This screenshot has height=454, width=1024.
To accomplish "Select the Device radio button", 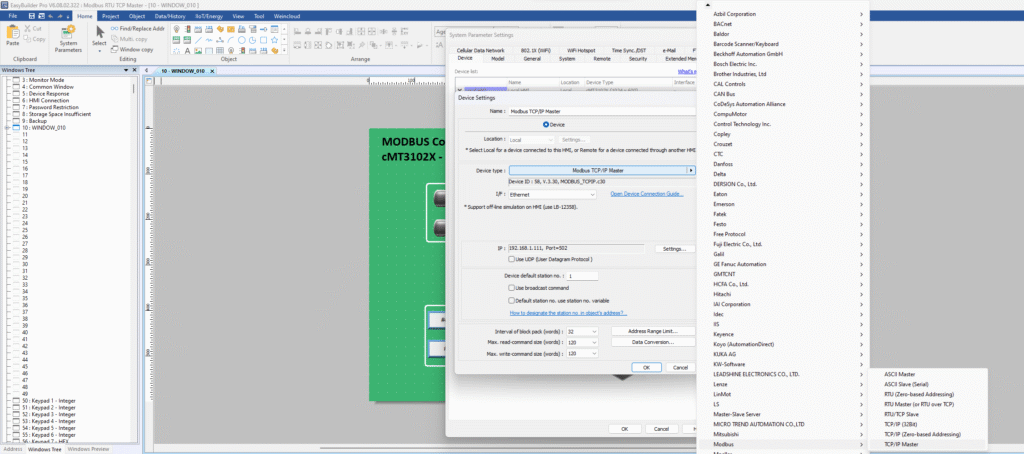I will coord(547,124).
